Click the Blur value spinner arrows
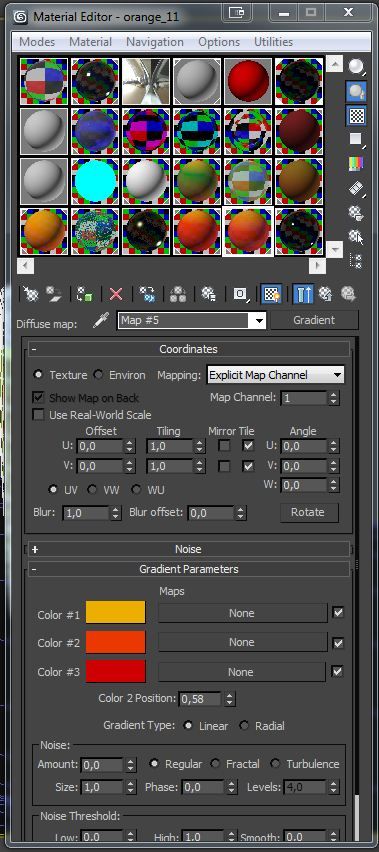 [x=115, y=512]
